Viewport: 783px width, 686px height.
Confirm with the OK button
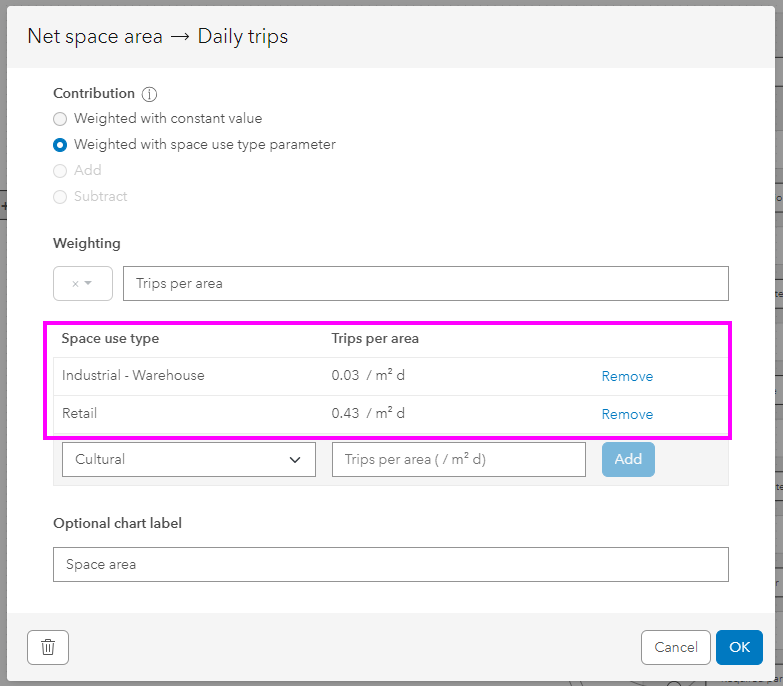coord(739,647)
